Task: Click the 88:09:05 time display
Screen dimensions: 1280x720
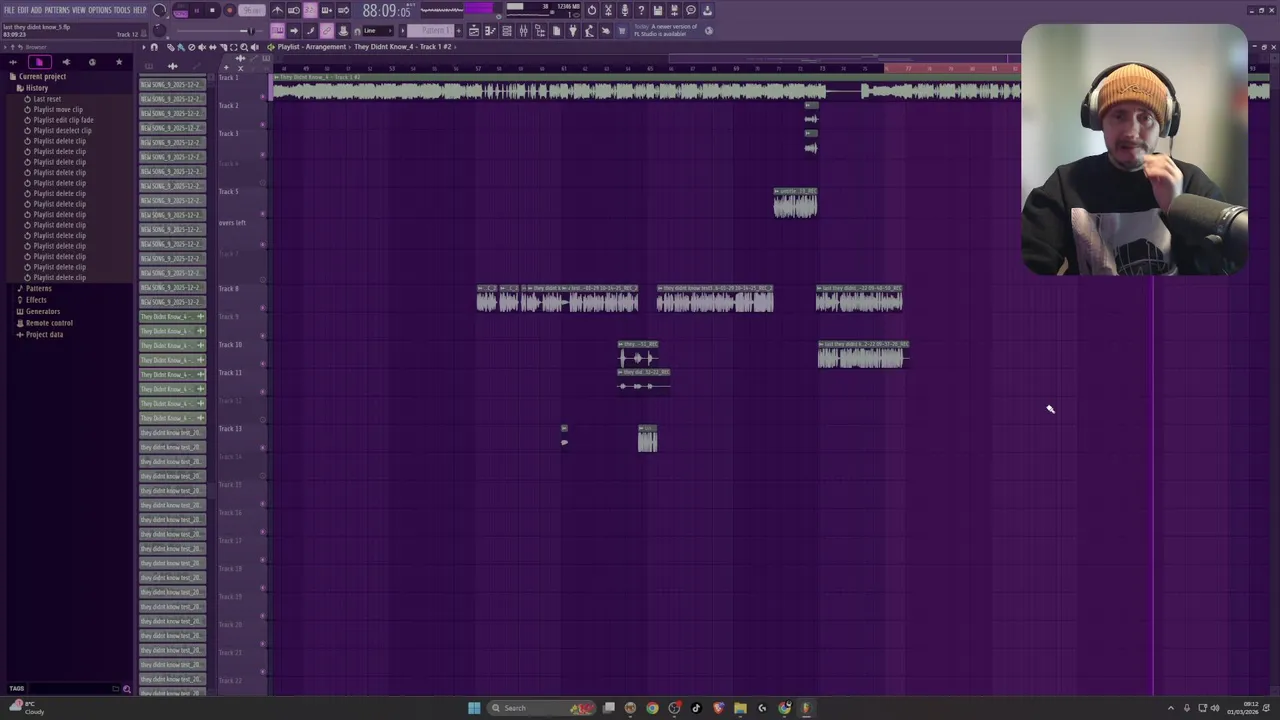Action: 386,11
